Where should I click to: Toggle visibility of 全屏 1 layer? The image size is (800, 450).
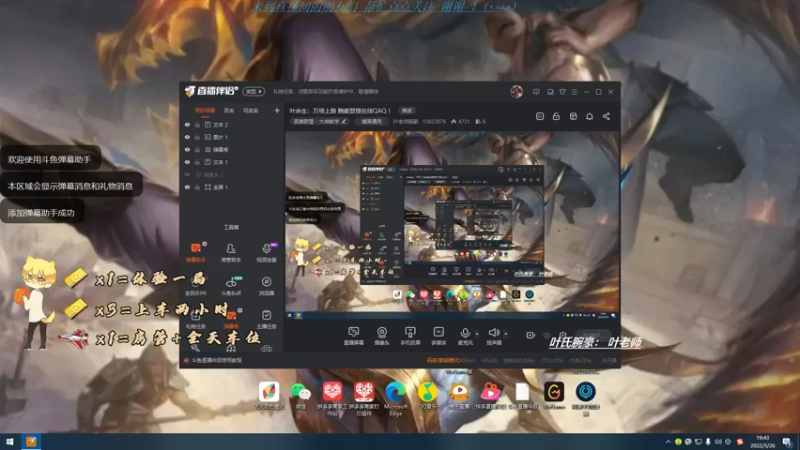pos(187,187)
